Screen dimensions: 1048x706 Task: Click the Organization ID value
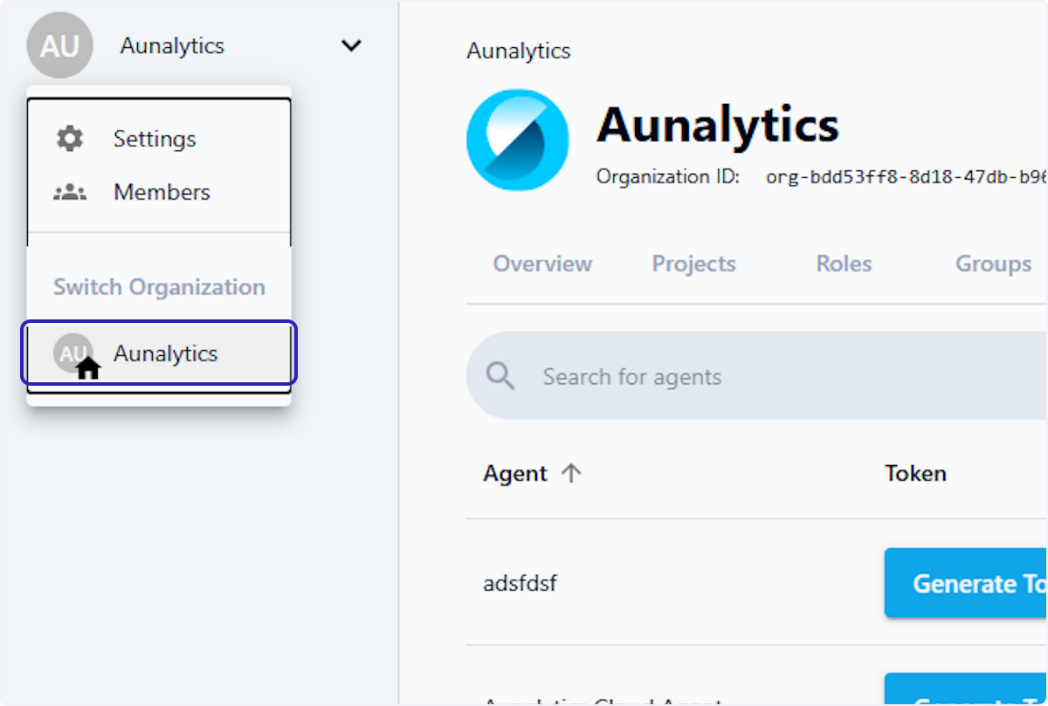click(906, 176)
